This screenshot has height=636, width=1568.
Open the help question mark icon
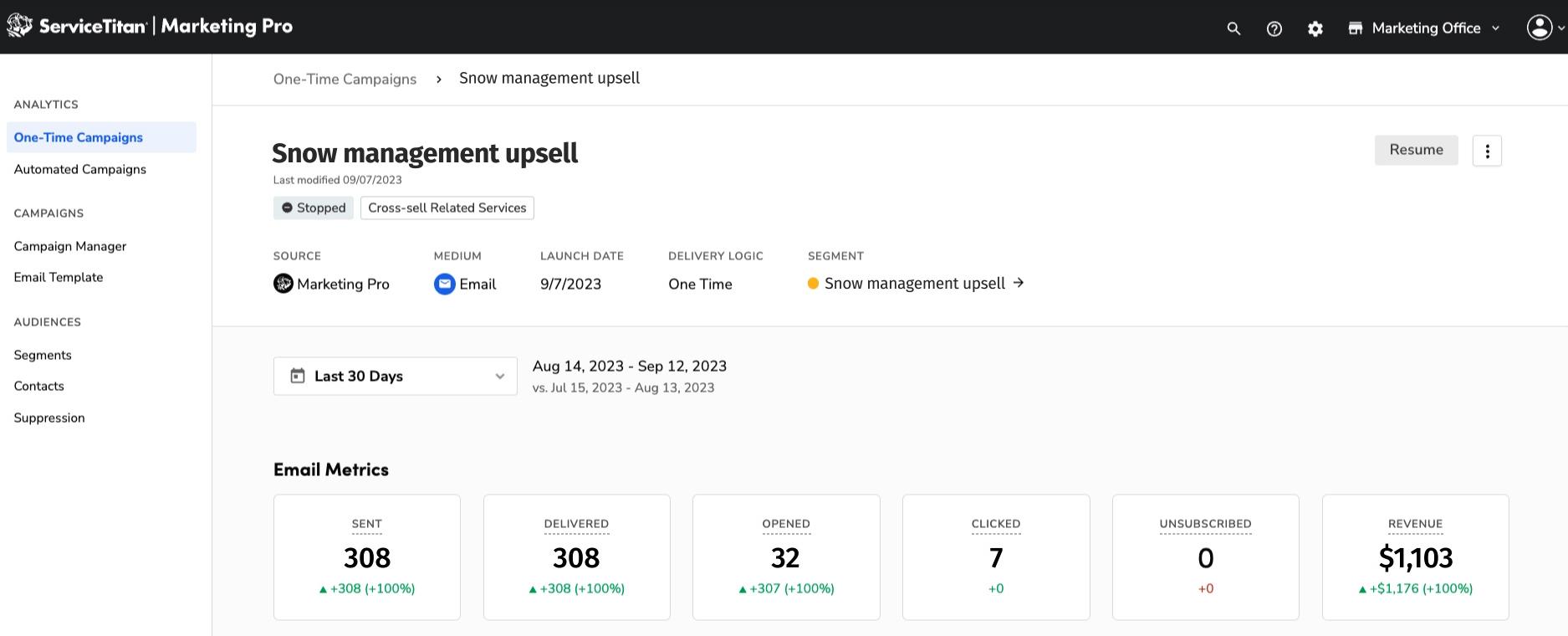point(1274,28)
